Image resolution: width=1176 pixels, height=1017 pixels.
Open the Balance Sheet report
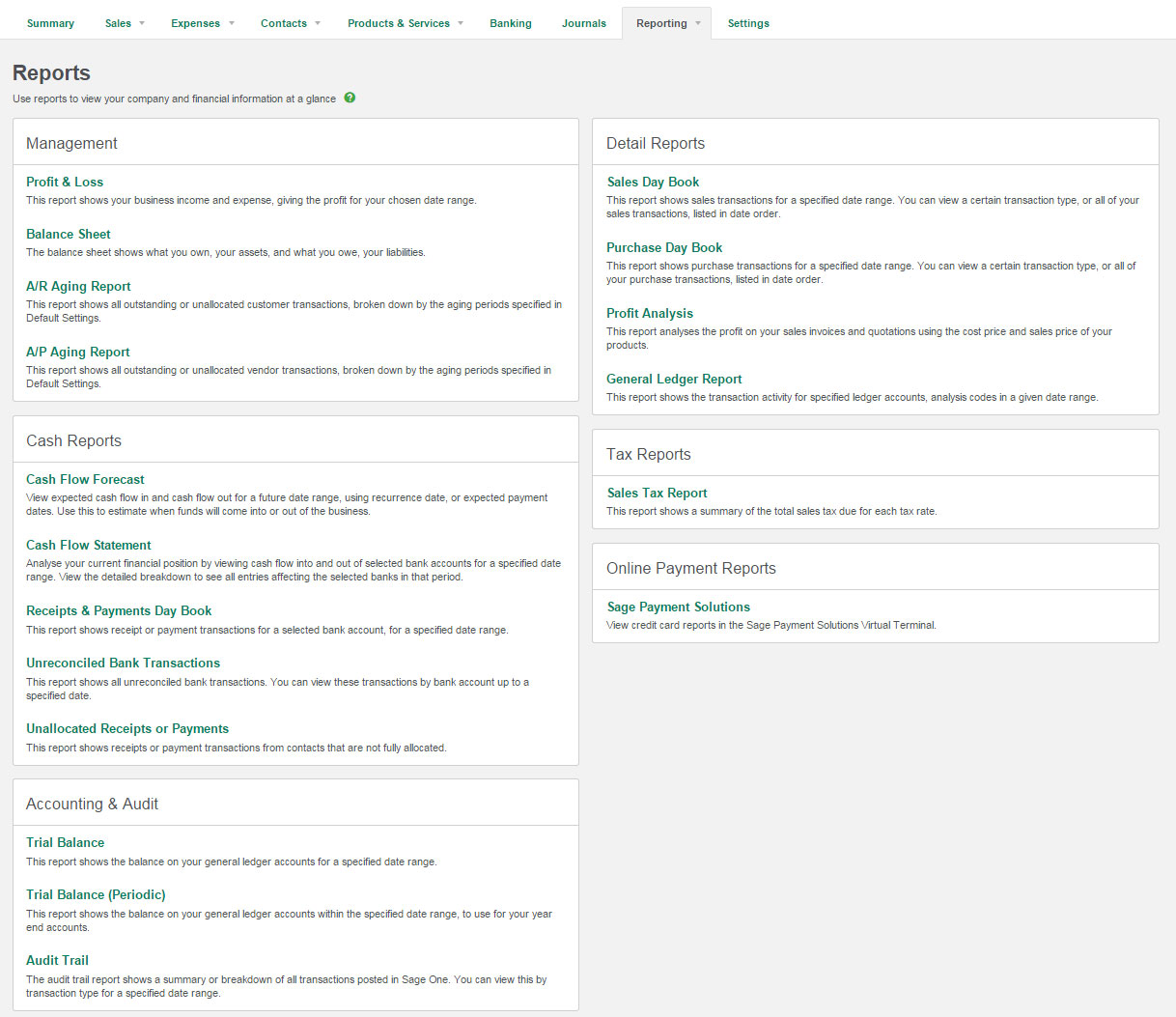tap(68, 234)
